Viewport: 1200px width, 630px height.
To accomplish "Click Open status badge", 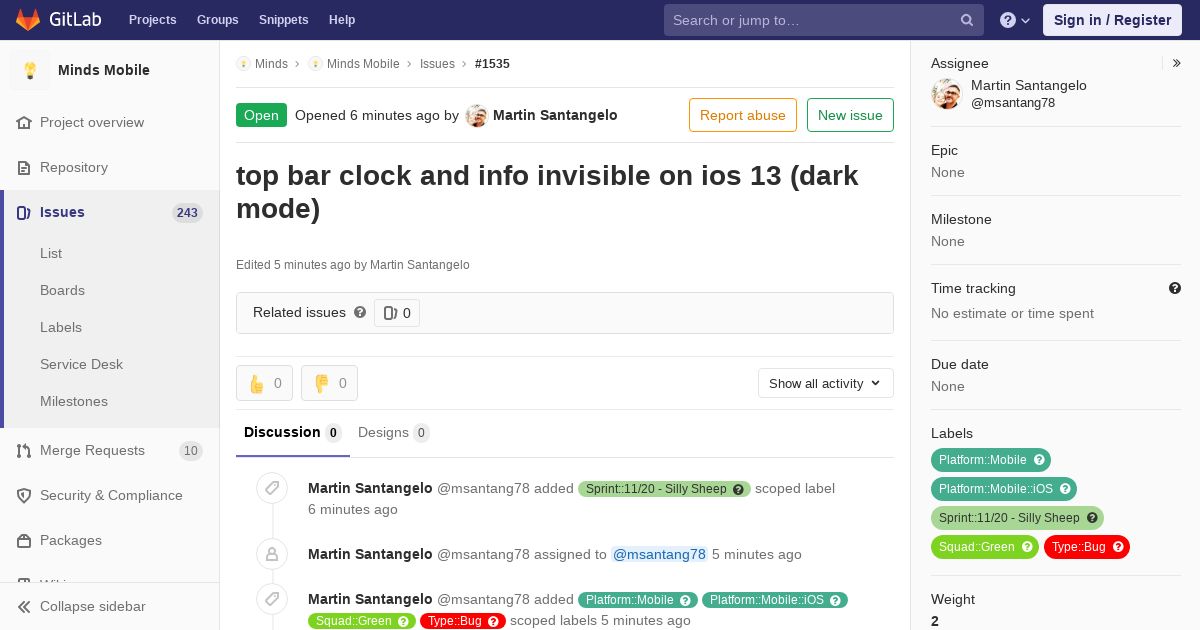I will click(261, 115).
